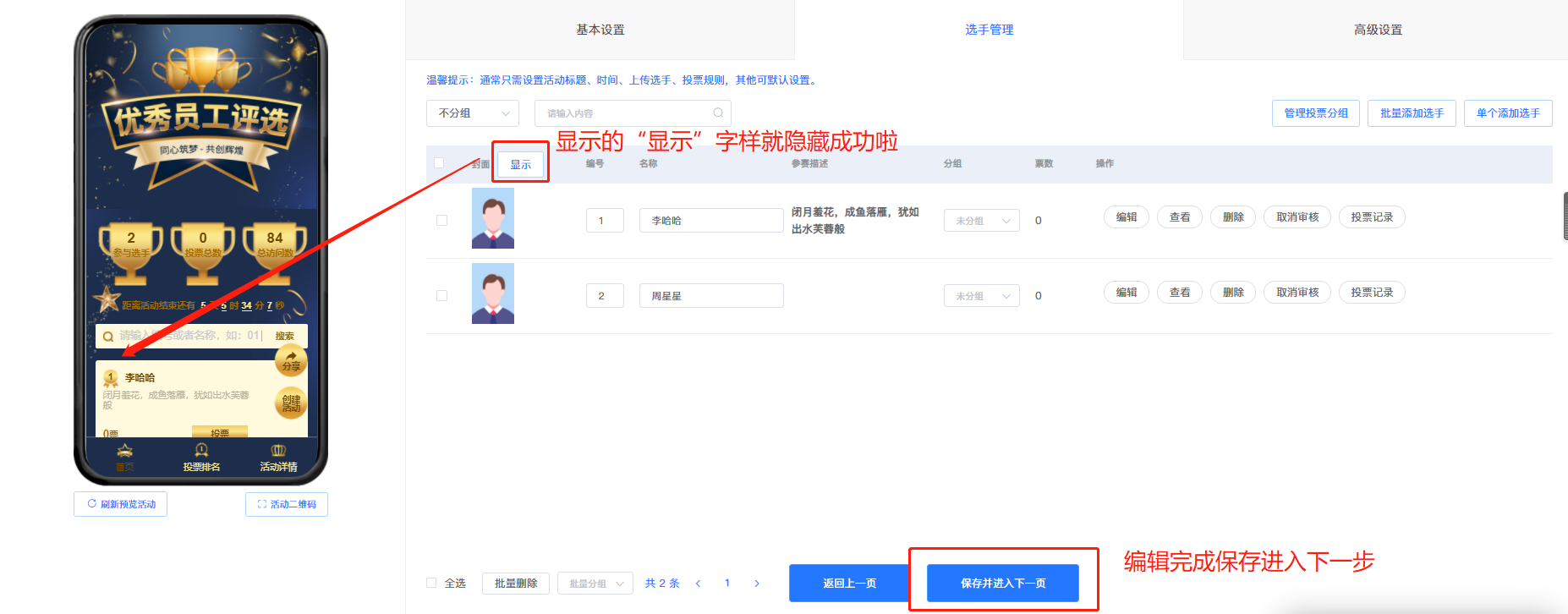This screenshot has height=614, width=1568.
Task: Tap the gold 分享 share icon in phone preview
Action: [291, 359]
